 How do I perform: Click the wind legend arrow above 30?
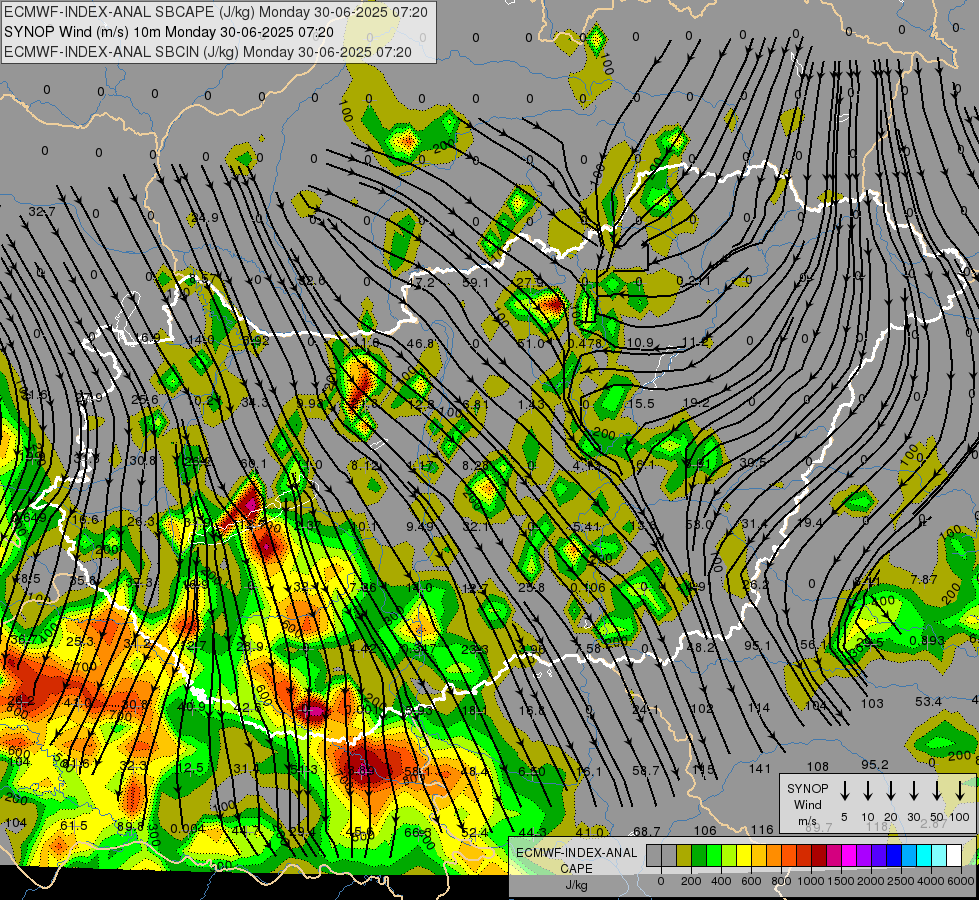pyautogui.click(x=914, y=791)
